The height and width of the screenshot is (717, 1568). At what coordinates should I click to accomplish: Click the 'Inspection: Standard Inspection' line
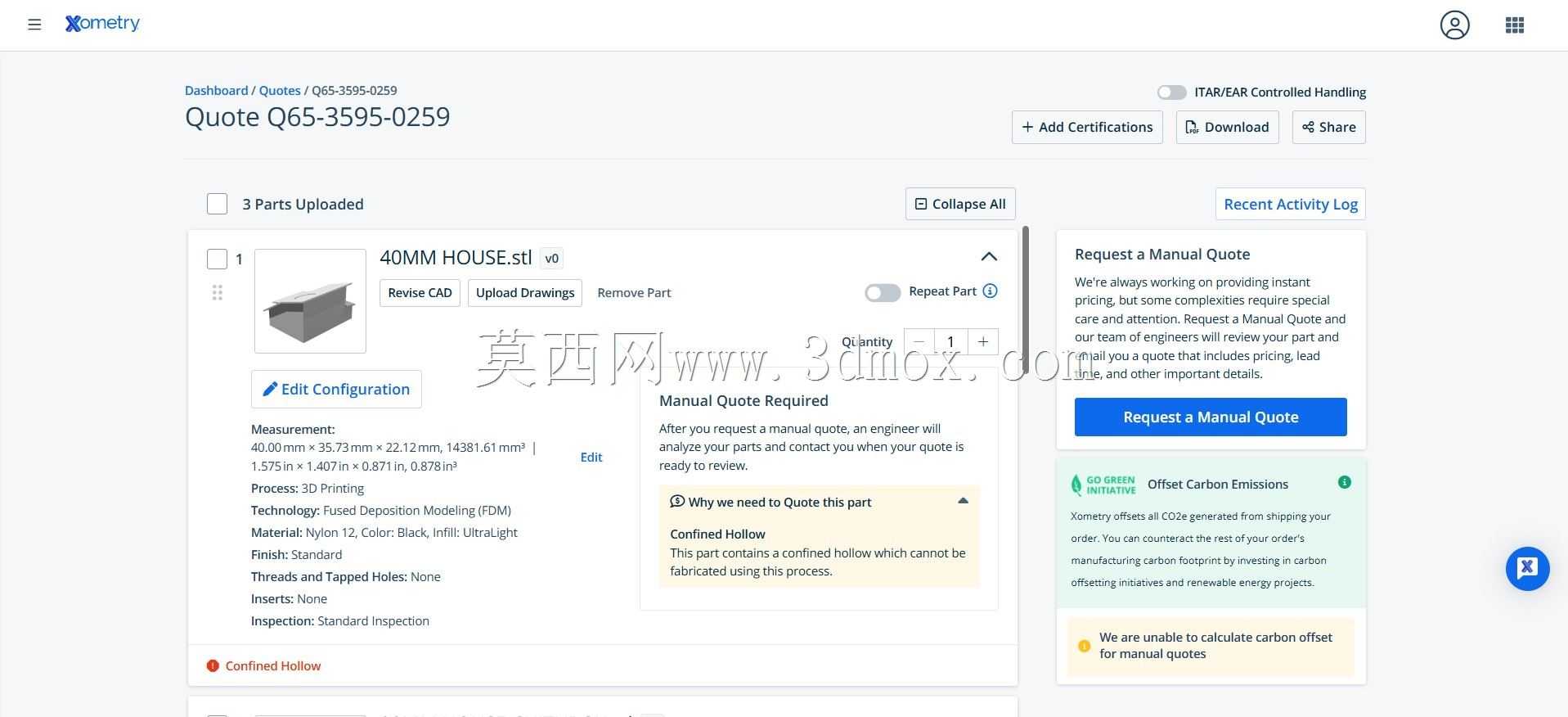coord(340,621)
